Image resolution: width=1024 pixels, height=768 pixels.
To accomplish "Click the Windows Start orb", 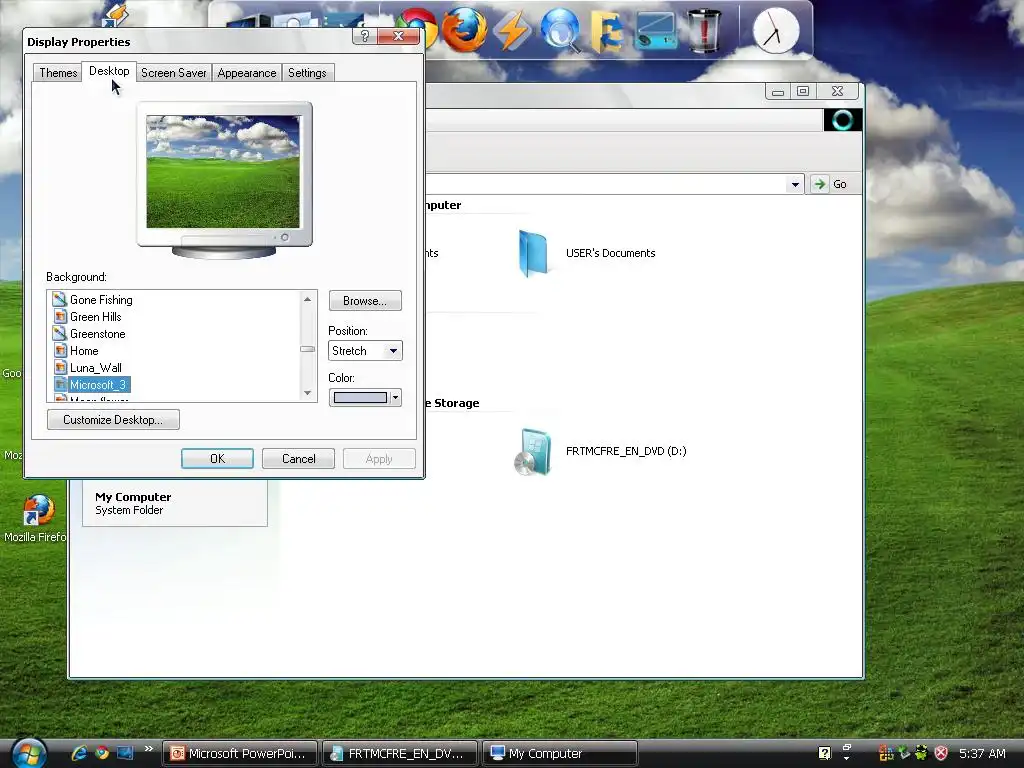I will coord(28,753).
